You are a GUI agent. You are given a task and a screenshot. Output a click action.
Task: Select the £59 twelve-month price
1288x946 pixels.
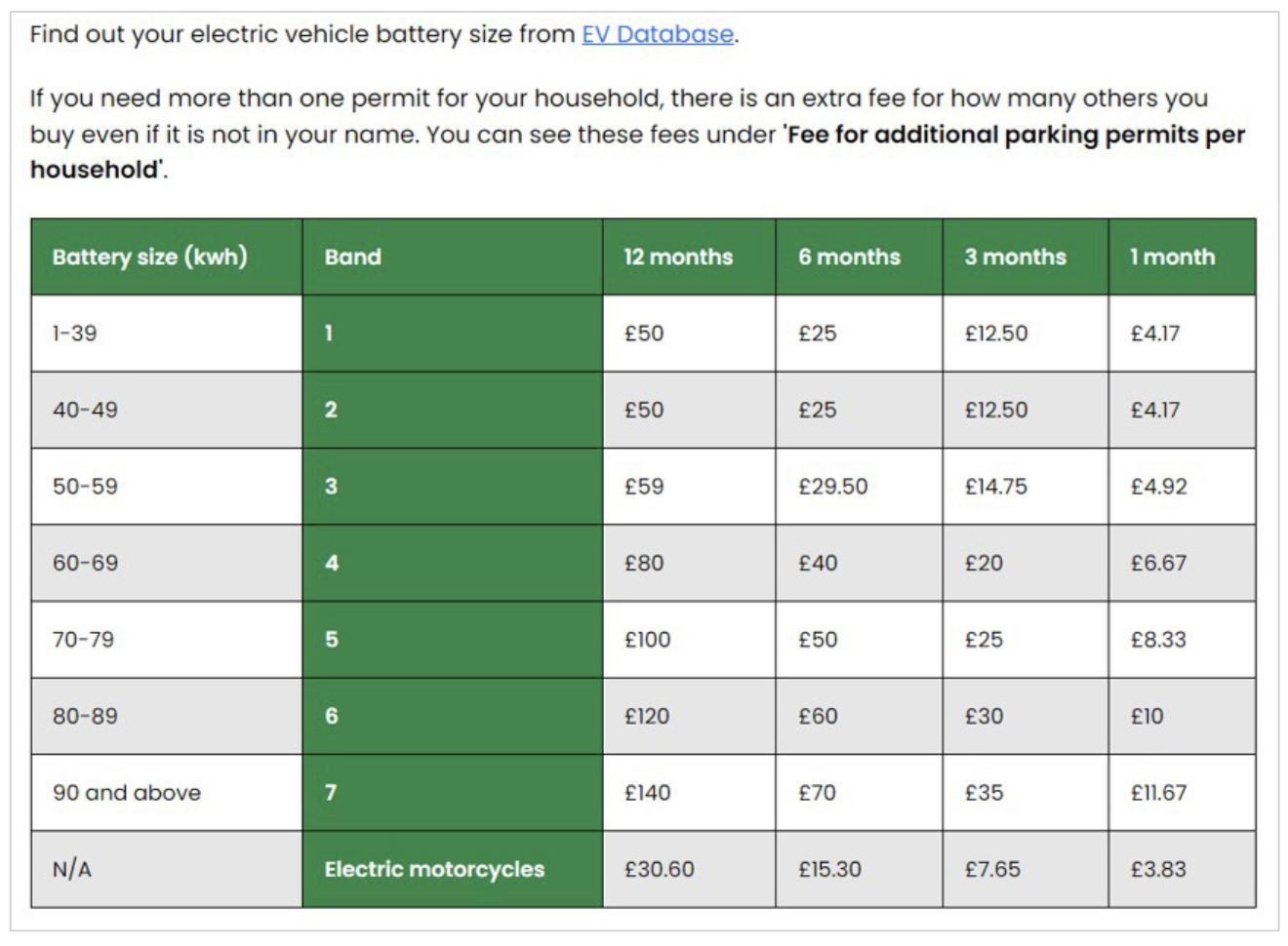coord(644,487)
